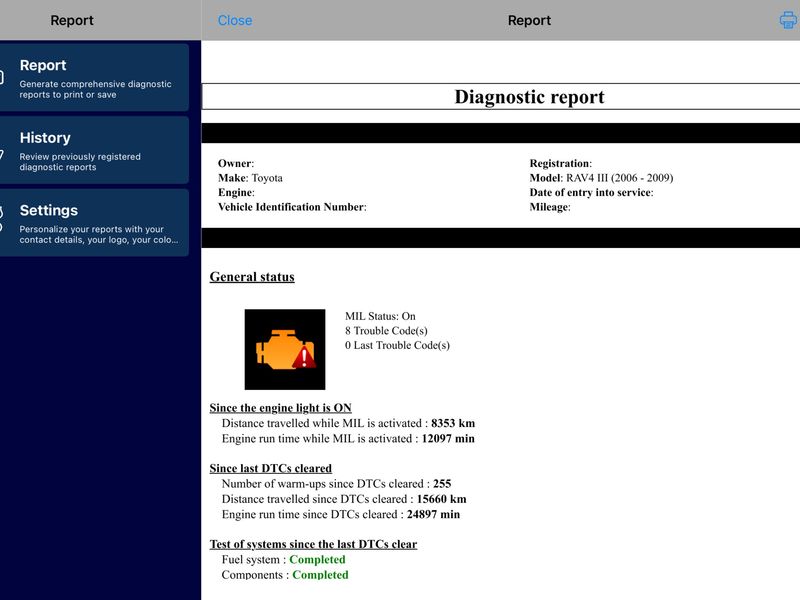Click the check engine warning image
The width and height of the screenshot is (800, 600).
point(285,349)
